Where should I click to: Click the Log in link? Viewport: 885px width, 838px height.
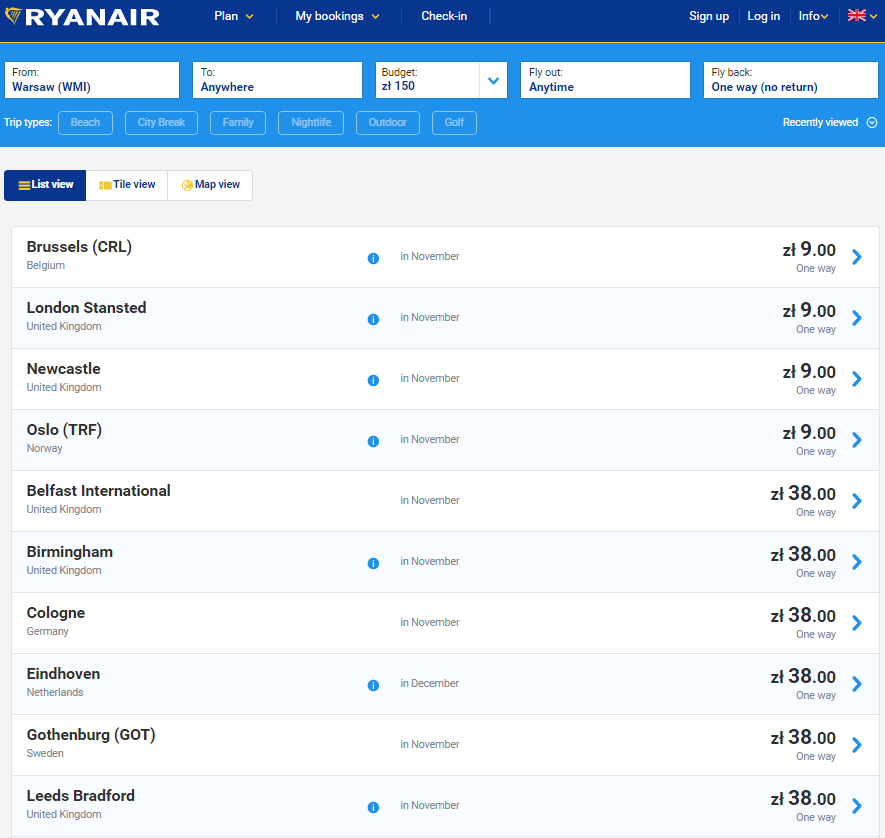pyautogui.click(x=764, y=16)
